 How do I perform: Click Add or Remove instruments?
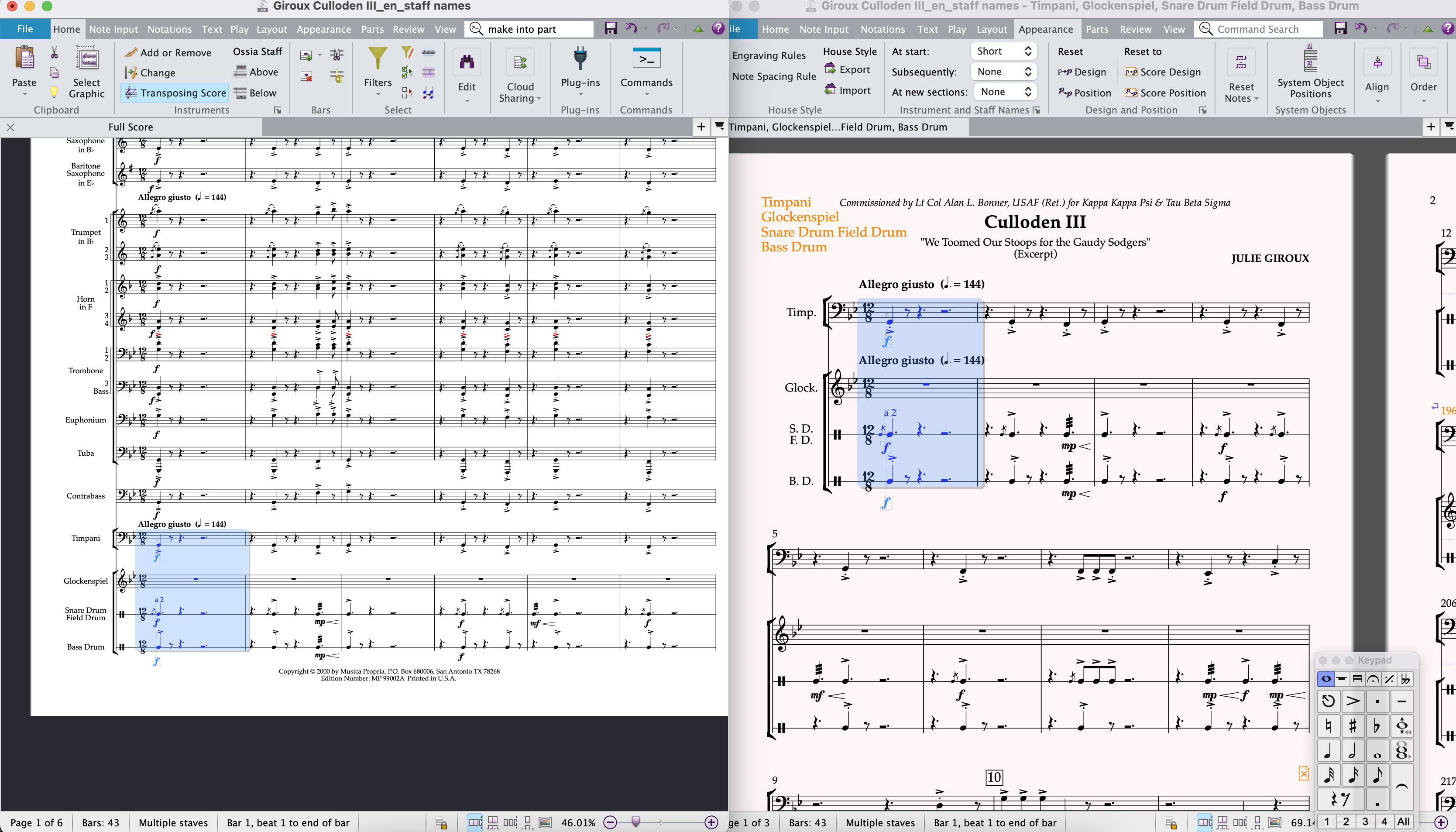point(168,52)
